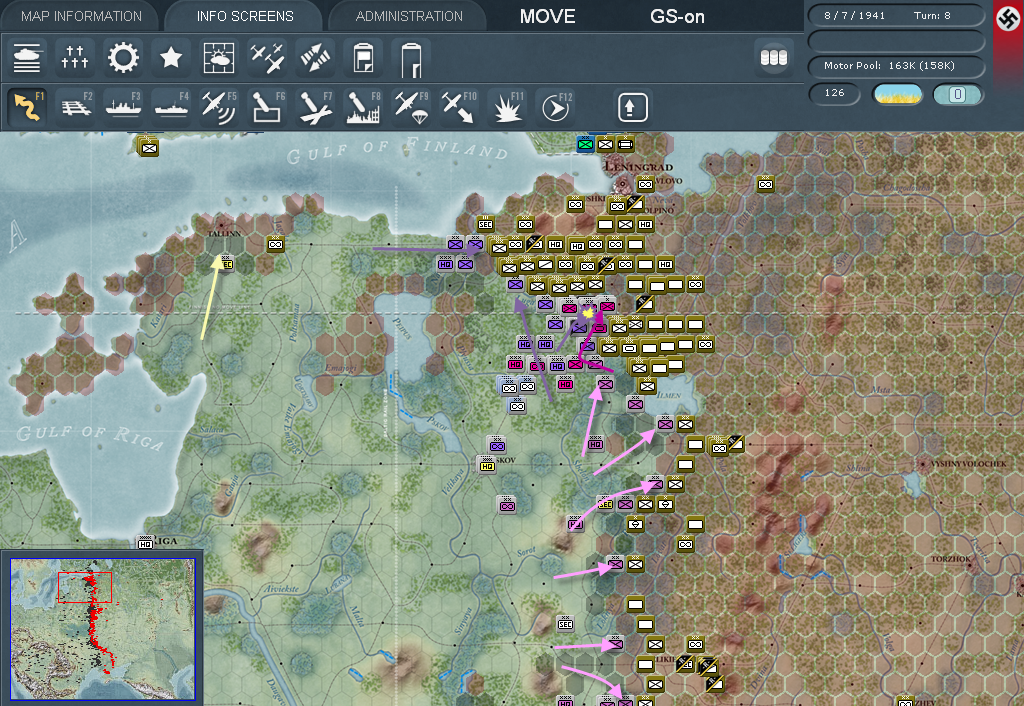Image resolution: width=1024 pixels, height=706 pixels.
Task: Select the yellow HQ unit at Pskov
Action: 487,465
